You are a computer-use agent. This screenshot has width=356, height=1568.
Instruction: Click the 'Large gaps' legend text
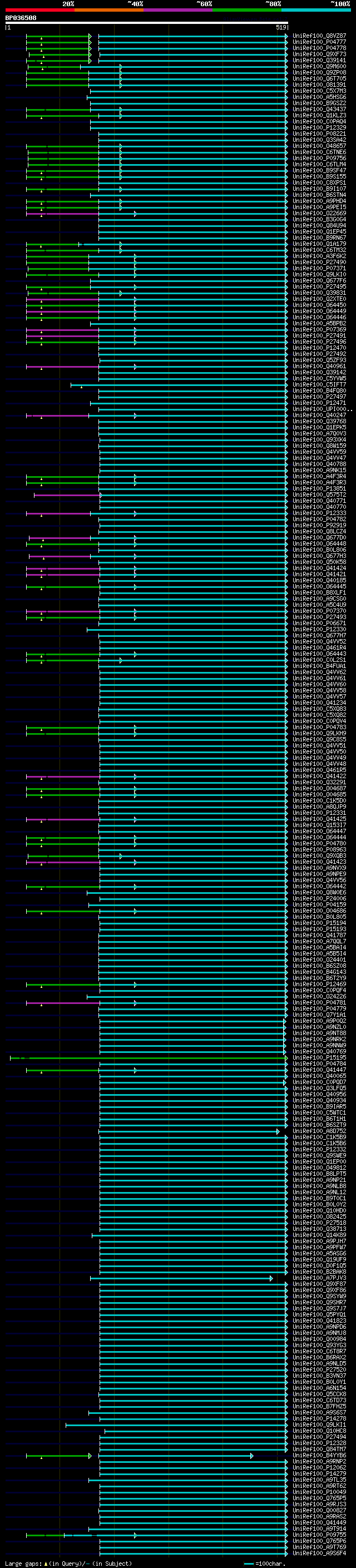point(23,1563)
